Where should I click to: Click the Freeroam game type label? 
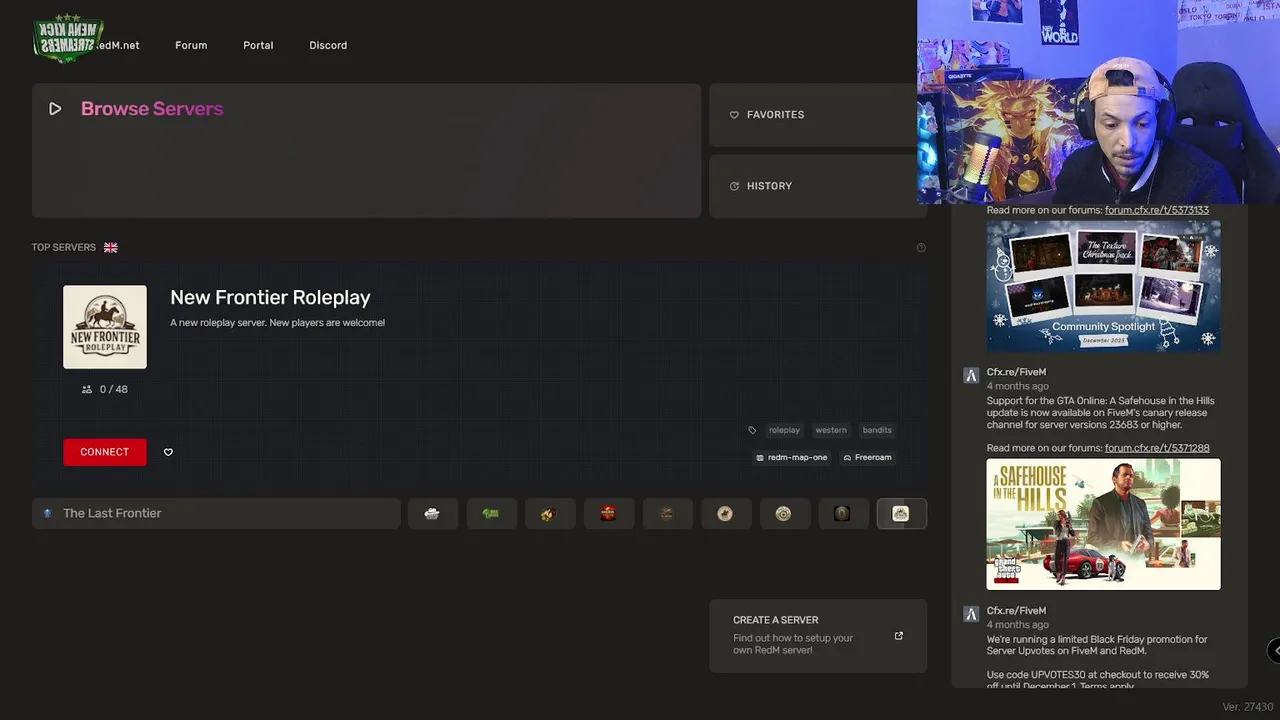click(x=867, y=457)
